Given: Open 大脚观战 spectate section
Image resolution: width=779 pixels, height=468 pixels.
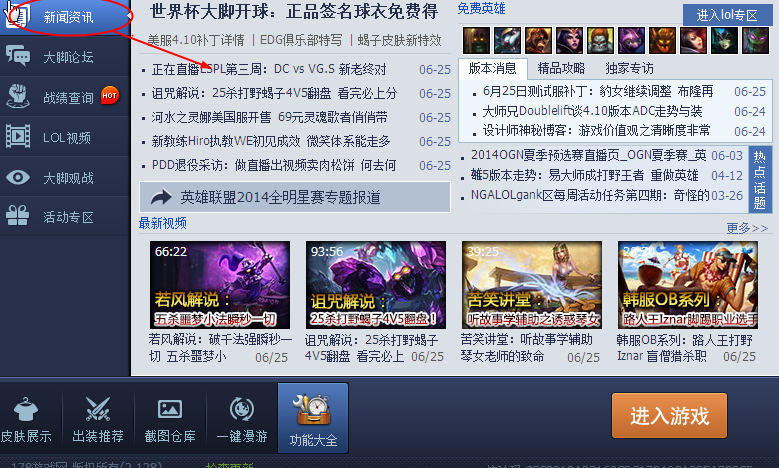Looking at the screenshot, I should 65,177.
